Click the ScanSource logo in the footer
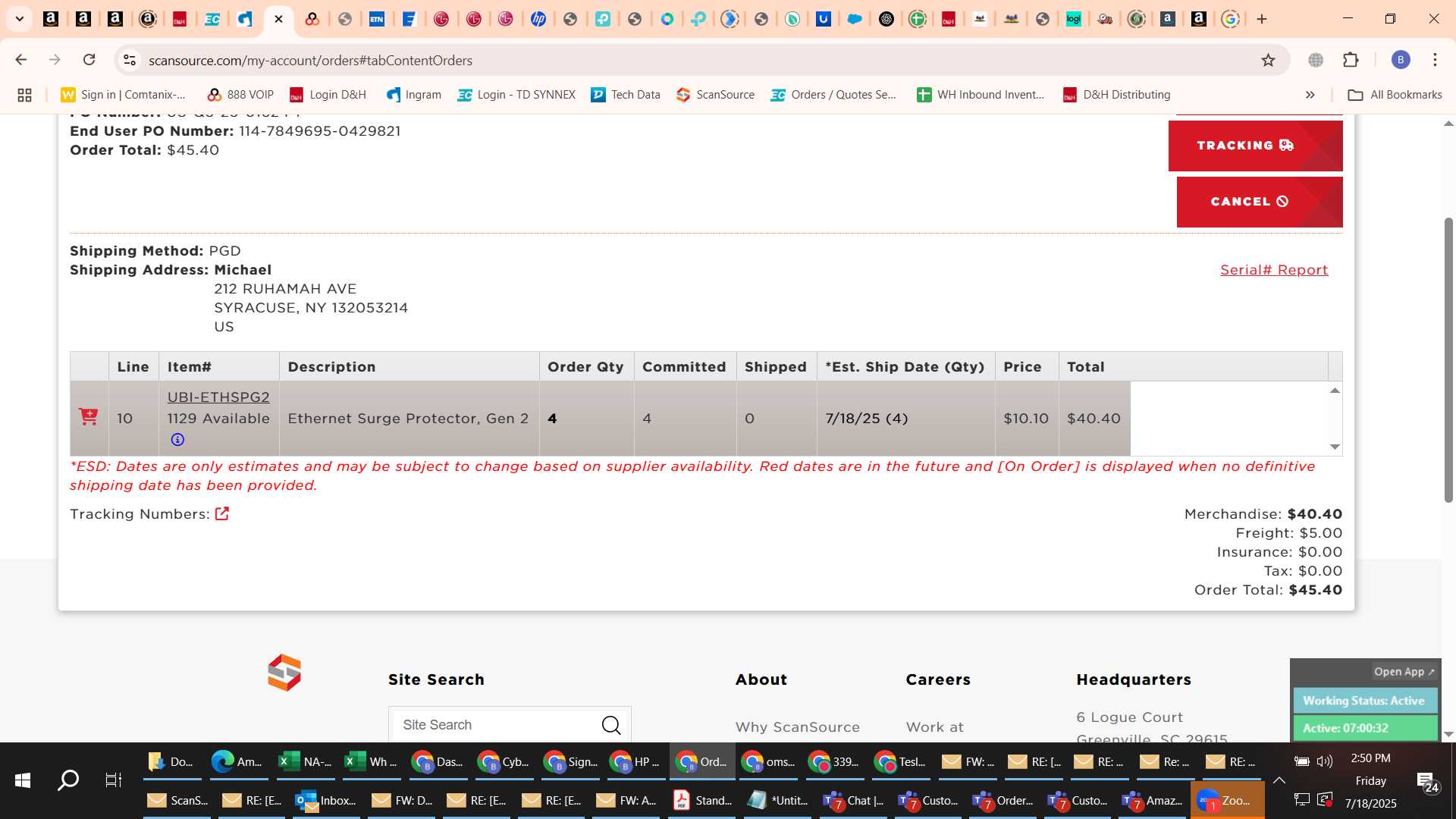Image resolution: width=1456 pixels, height=819 pixels. point(284,673)
